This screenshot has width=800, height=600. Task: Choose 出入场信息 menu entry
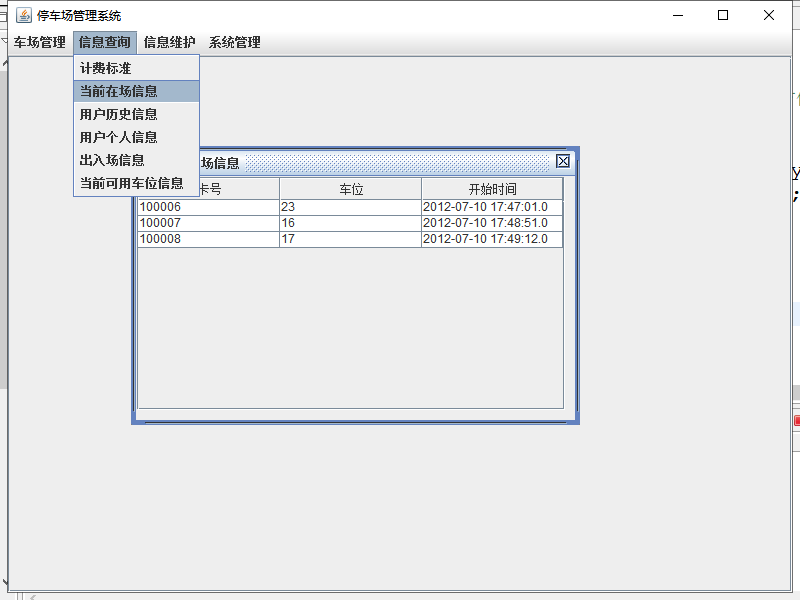136,160
